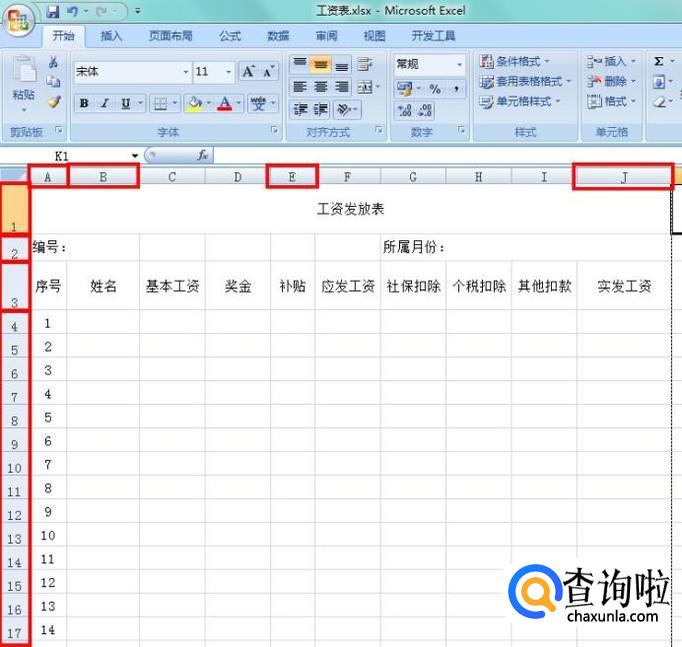Redo the last undone action
682x647 pixels.
tap(102, 11)
